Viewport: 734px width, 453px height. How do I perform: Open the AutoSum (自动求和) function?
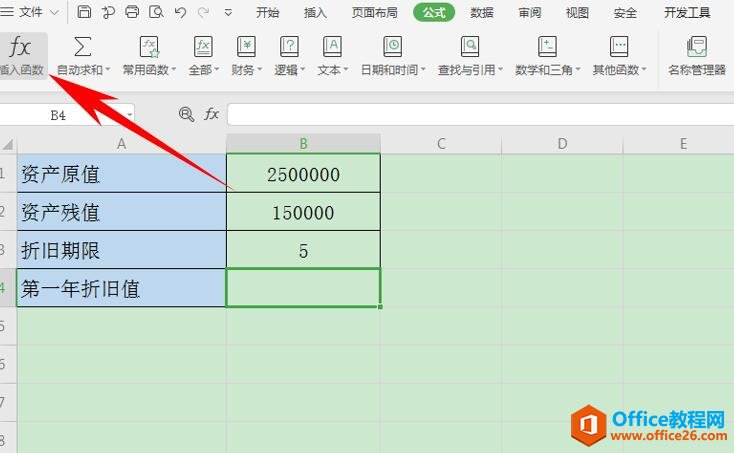(x=83, y=56)
